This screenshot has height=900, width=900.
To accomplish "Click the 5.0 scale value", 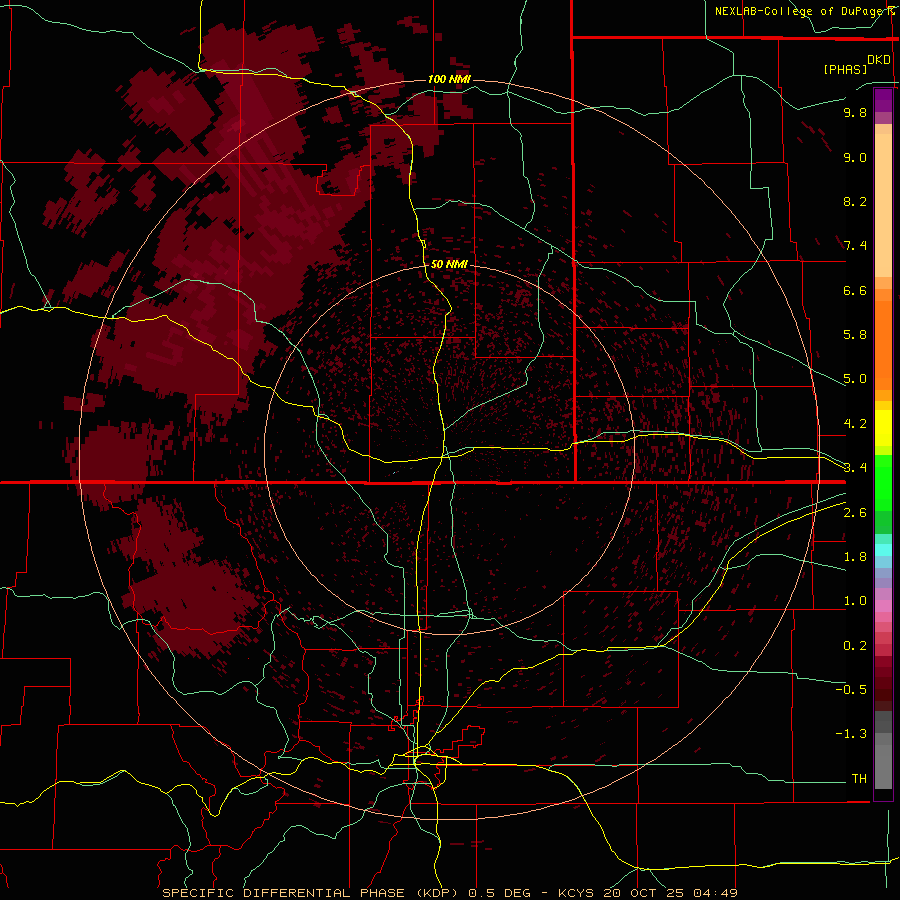I will (x=855, y=379).
